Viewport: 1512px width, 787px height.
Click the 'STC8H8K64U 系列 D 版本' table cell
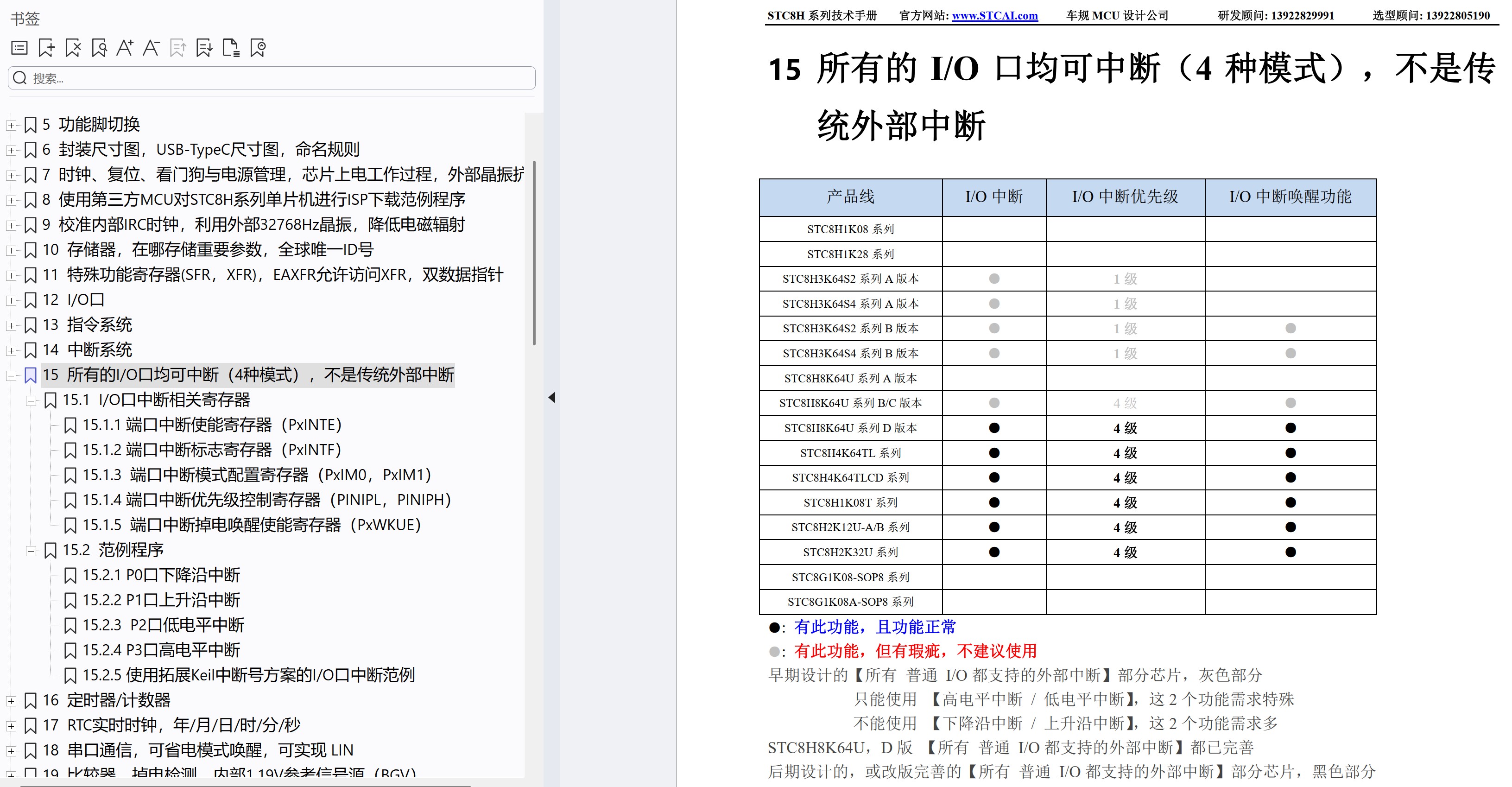pos(850,428)
